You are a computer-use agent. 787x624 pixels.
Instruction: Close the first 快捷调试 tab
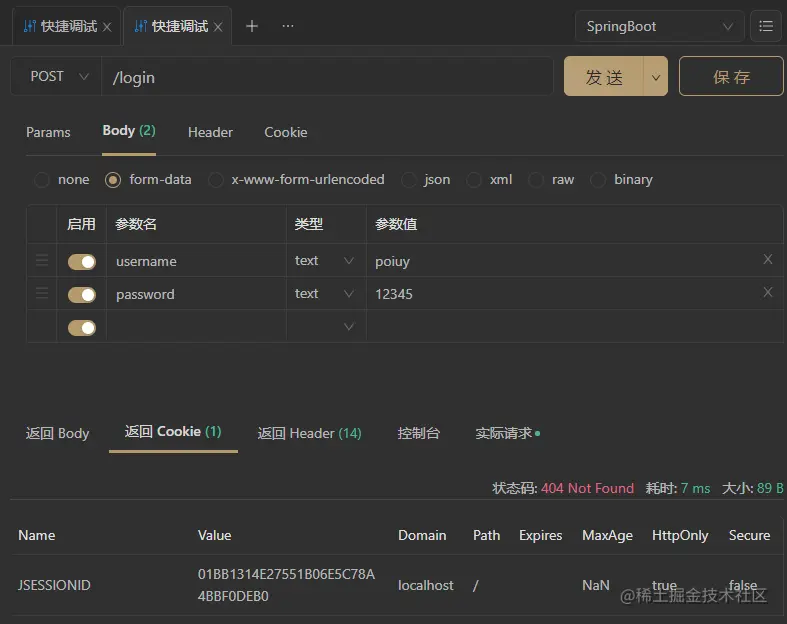(107, 27)
